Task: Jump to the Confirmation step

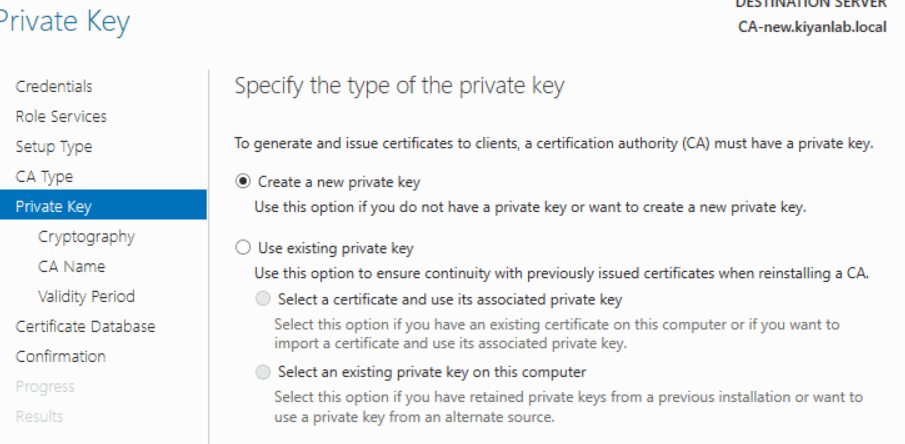Action: pyautogui.click(x=60, y=356)
